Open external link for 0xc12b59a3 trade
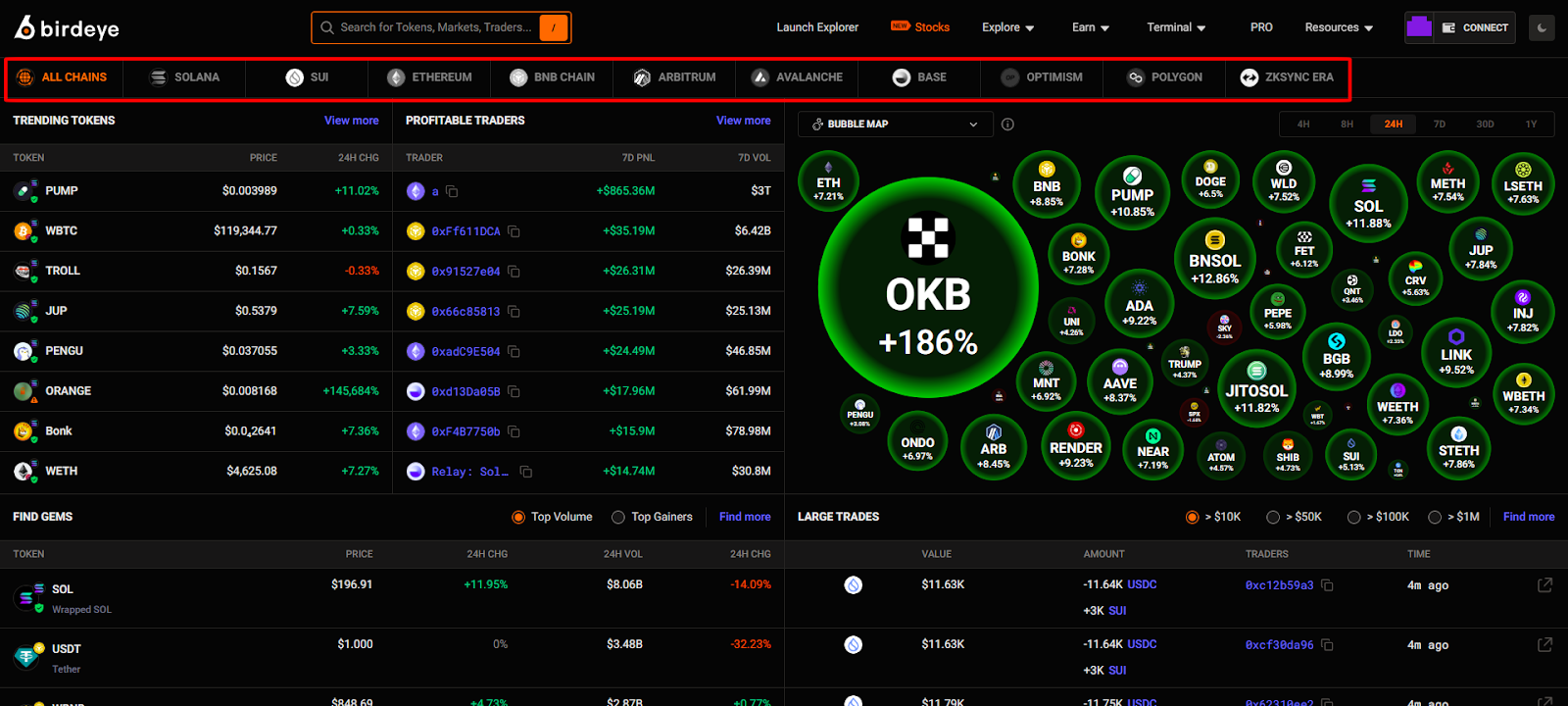Screen dimensions: 1568x706 pyautogui.click(x=1544, y=585)
